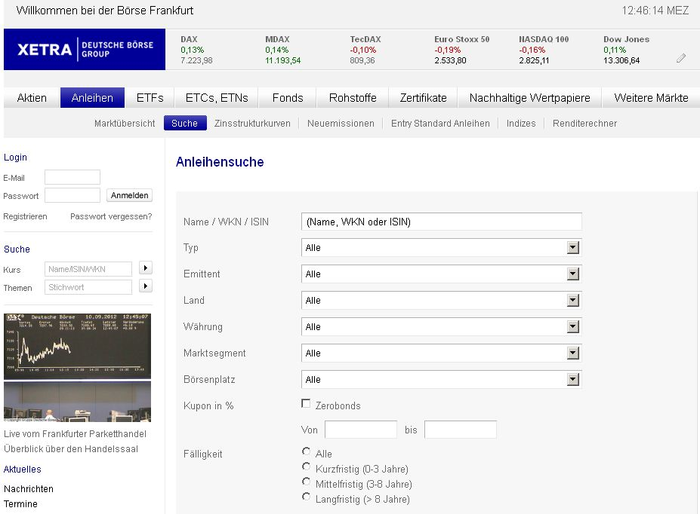Select Kurzfristig (0-3 Jahre) radio button
Screen dimensions: 700x514
click(x=306, y=467)
